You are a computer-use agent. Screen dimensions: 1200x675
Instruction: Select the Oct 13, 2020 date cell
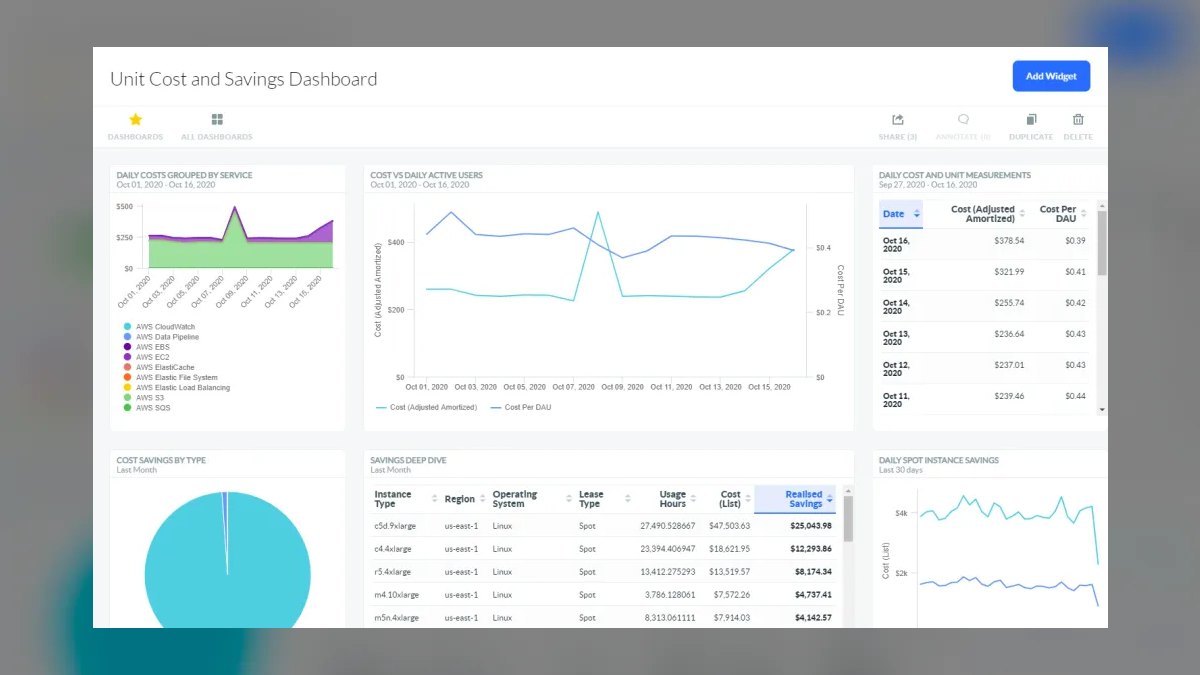point(896,338)
